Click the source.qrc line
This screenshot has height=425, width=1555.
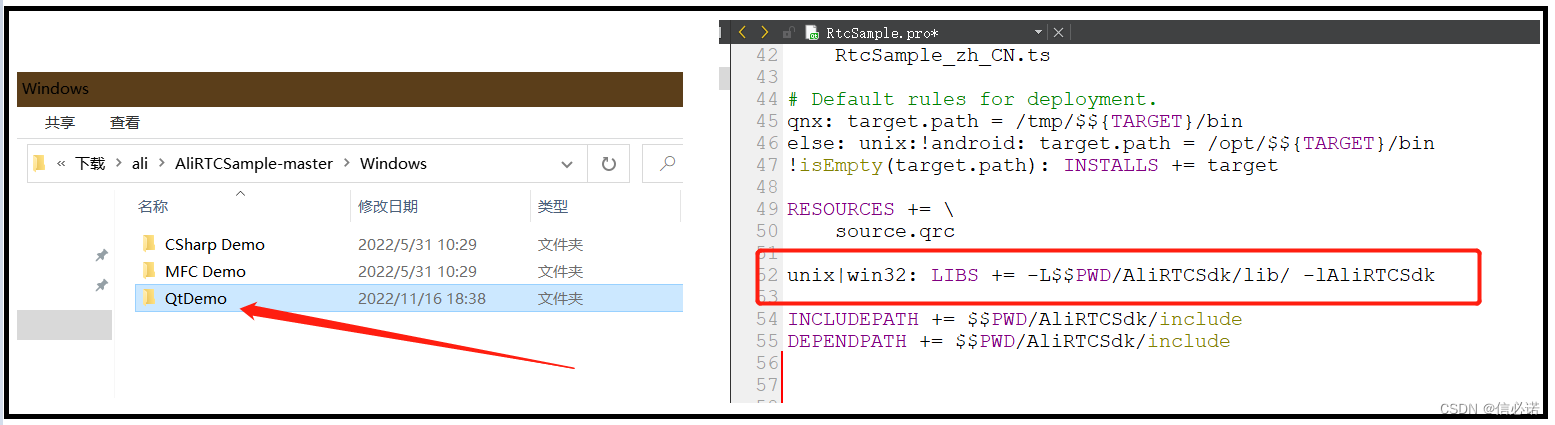(x=895, y=231)
